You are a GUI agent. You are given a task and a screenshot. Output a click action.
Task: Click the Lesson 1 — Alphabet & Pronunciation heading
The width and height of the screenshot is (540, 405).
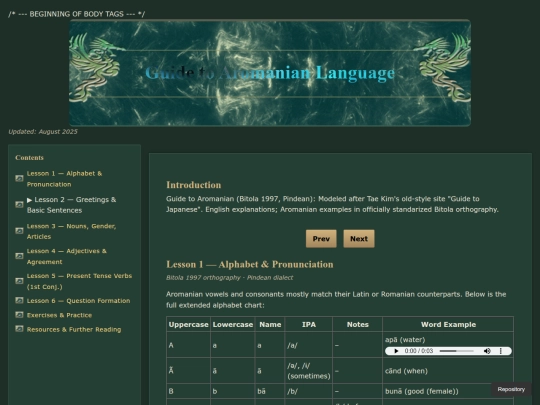(x=250, y=264)
